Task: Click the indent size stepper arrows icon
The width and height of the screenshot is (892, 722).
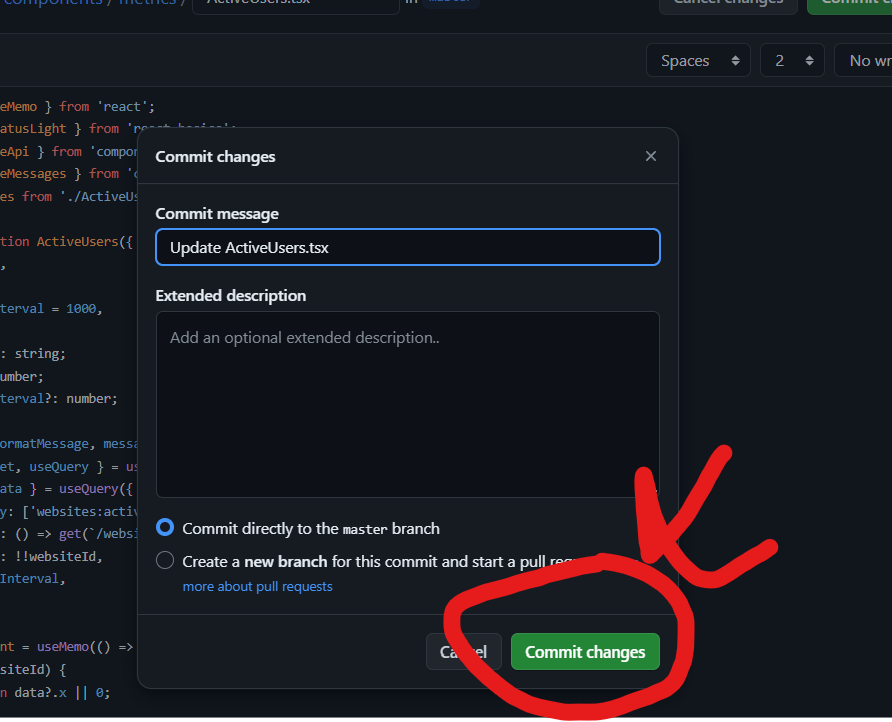Action: [810, 60]
